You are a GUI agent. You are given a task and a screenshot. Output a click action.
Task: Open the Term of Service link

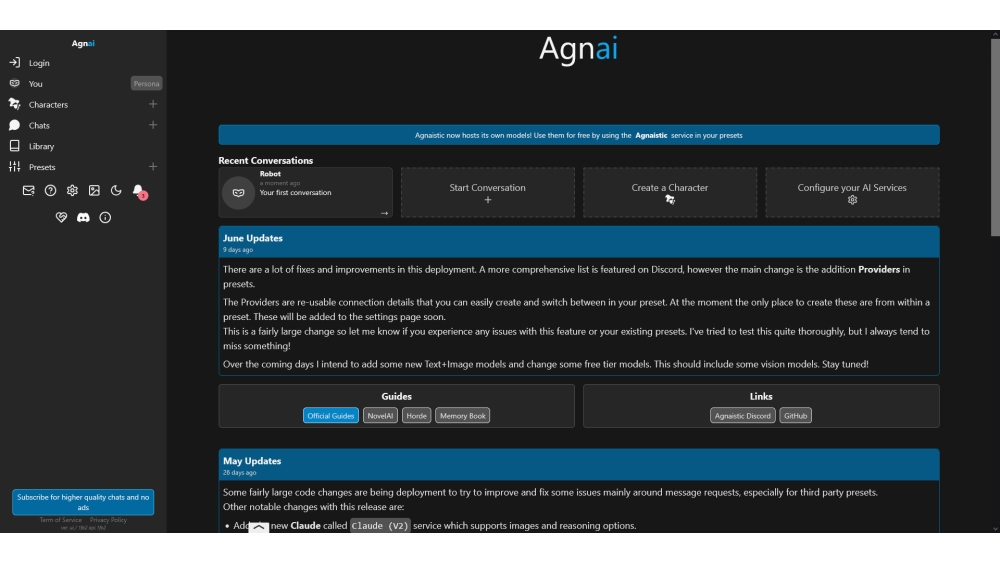[61, 520]
